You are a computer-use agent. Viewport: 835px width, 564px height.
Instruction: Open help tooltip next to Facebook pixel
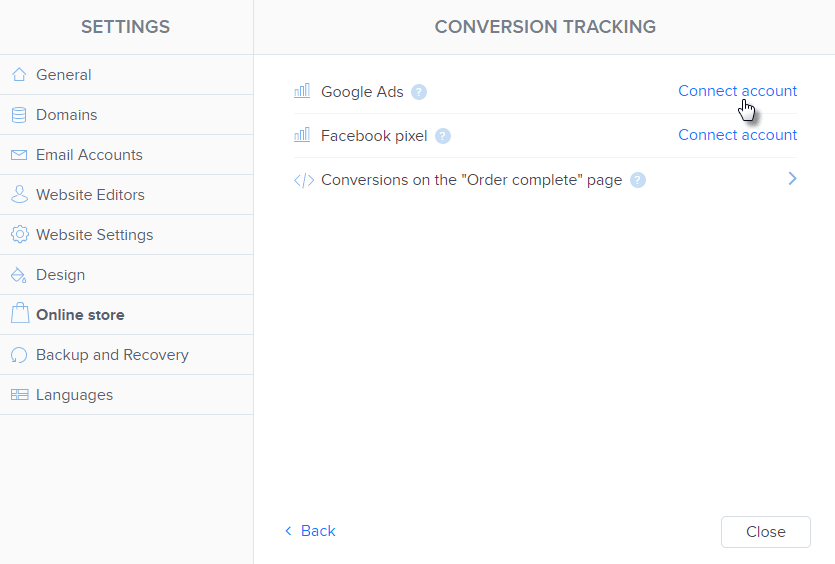click(443, 136)
